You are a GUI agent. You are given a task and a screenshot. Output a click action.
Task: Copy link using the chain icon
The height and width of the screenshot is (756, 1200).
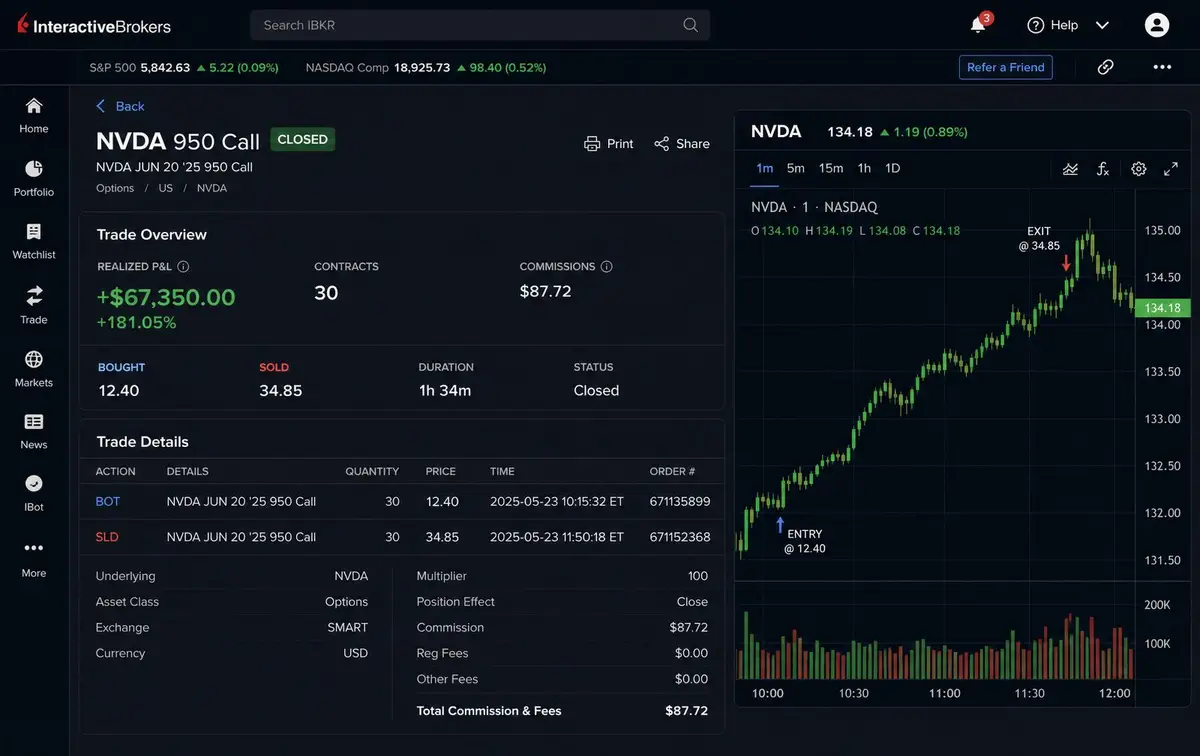tap(1106, 67)
